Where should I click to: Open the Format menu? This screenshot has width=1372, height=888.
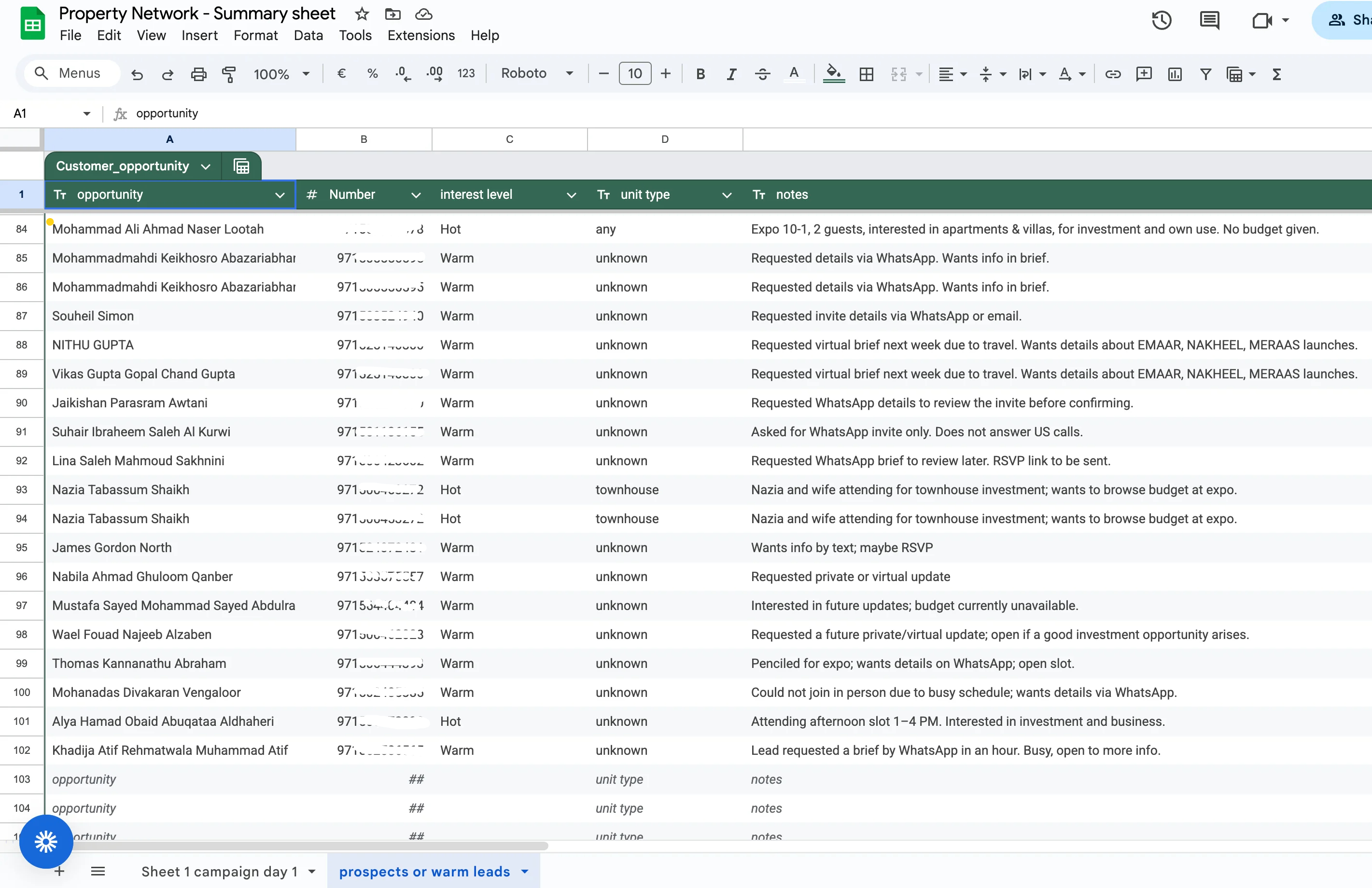255,35
